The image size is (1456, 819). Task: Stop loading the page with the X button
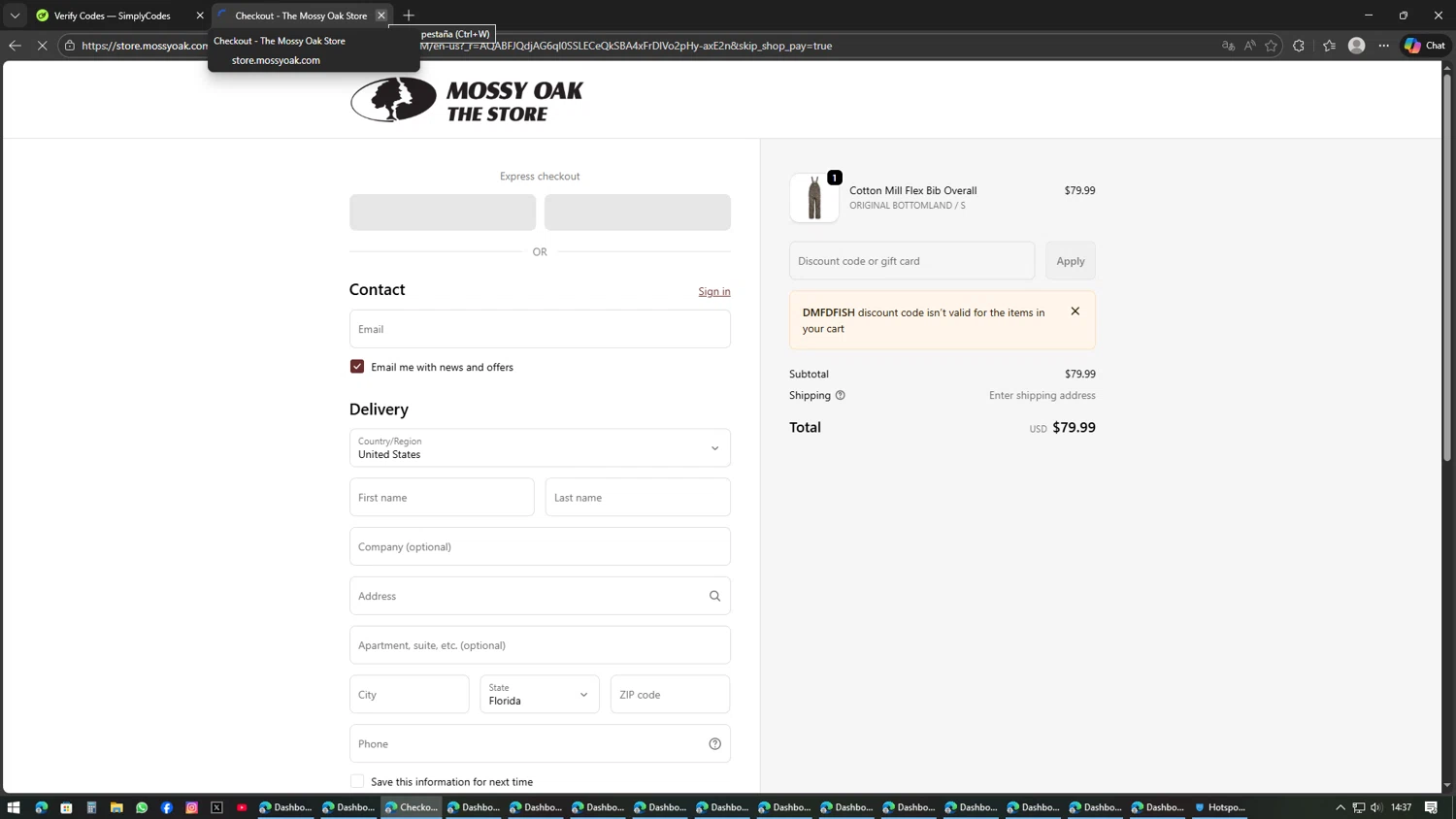[42, 46]
